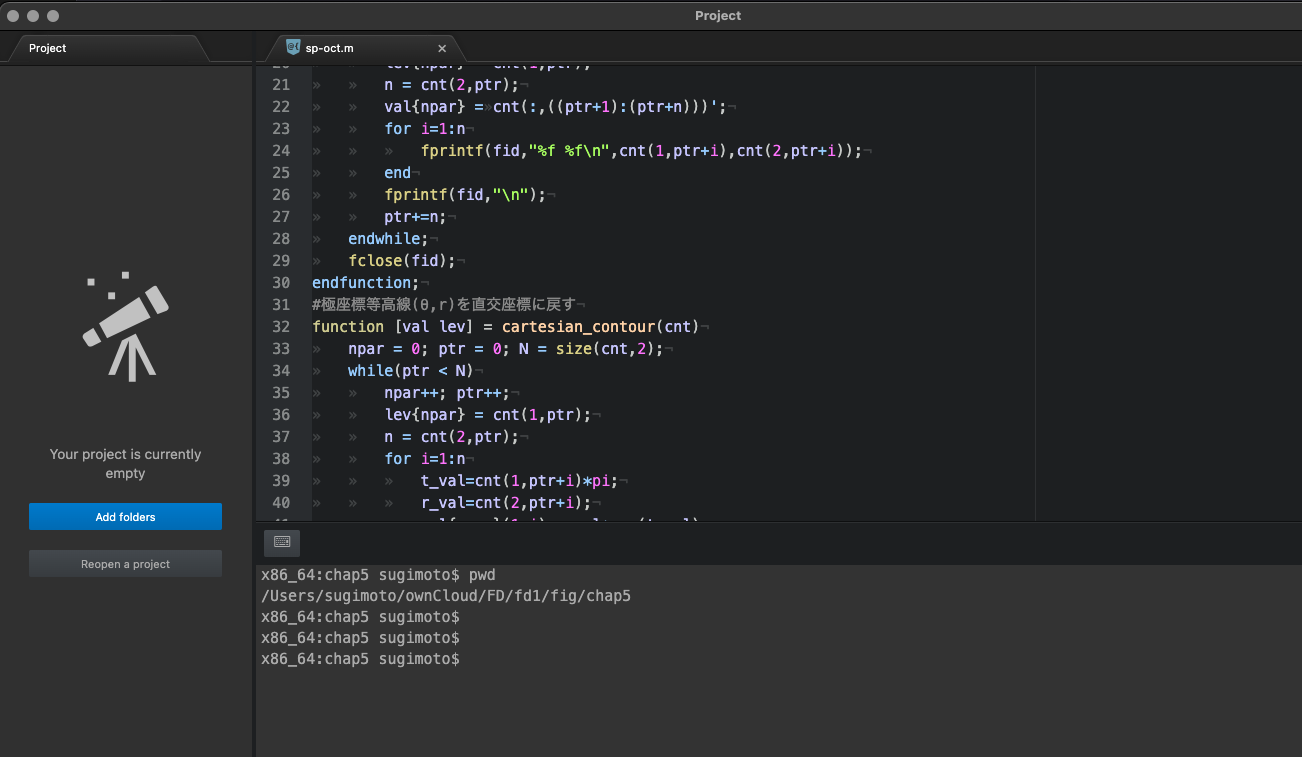Click 'ptr+=n;' on line 27
This screenshot has height=757, width=1302.
click(x=416, y=217)
